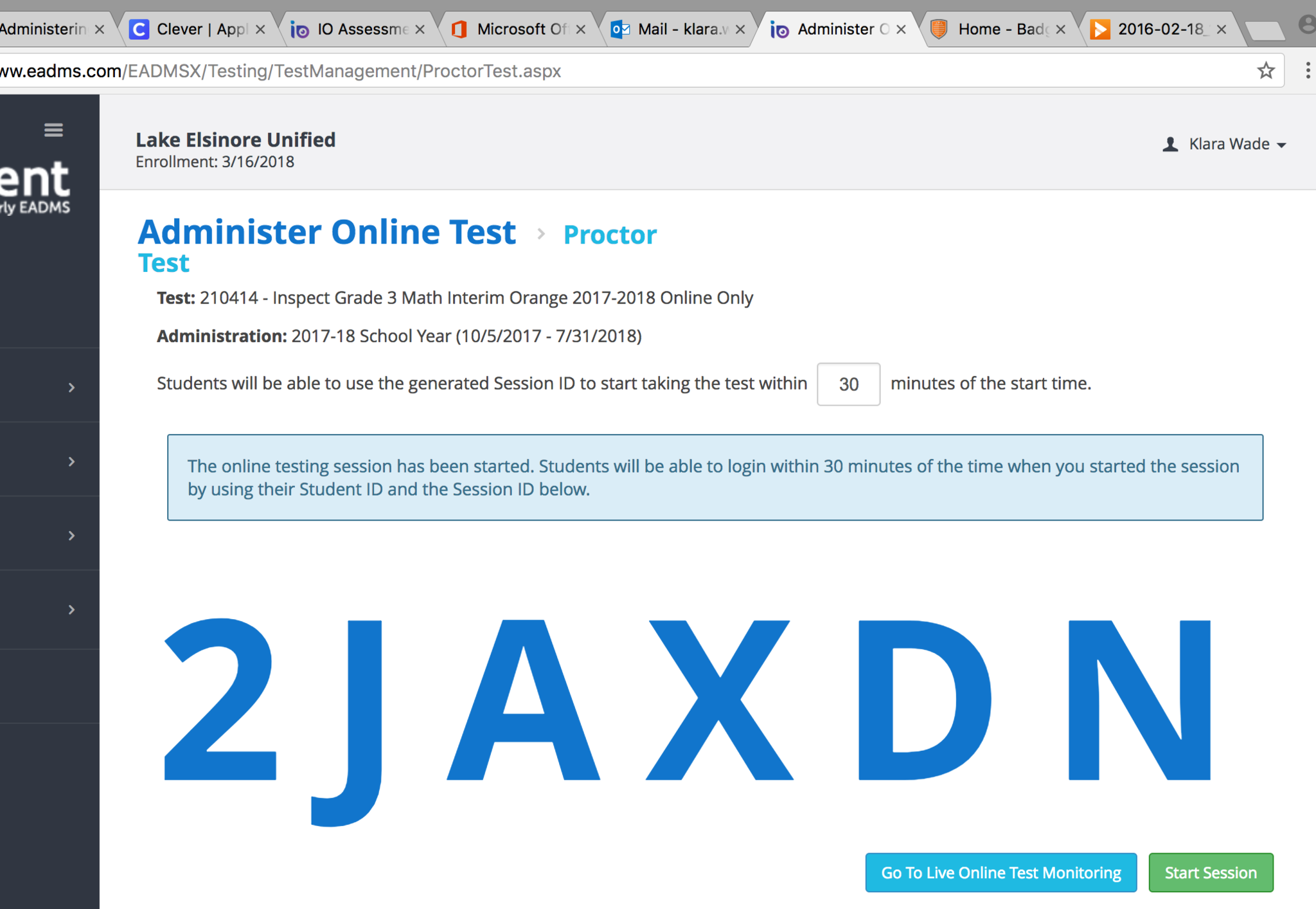Click the Microsoft Office tab icon
This screenshot has width=1316, height=909.
(x=459, y=30)
